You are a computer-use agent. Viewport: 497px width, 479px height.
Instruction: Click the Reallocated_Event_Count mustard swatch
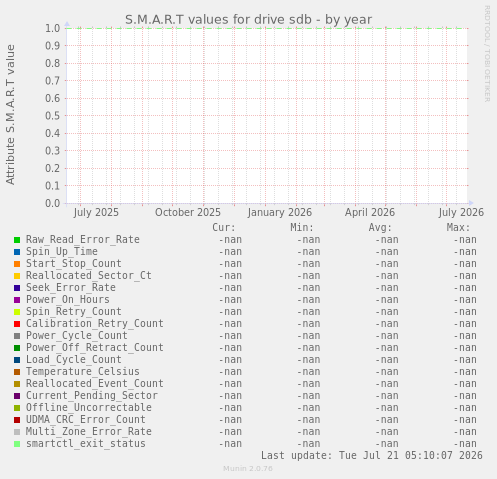(x=17, y=384)
